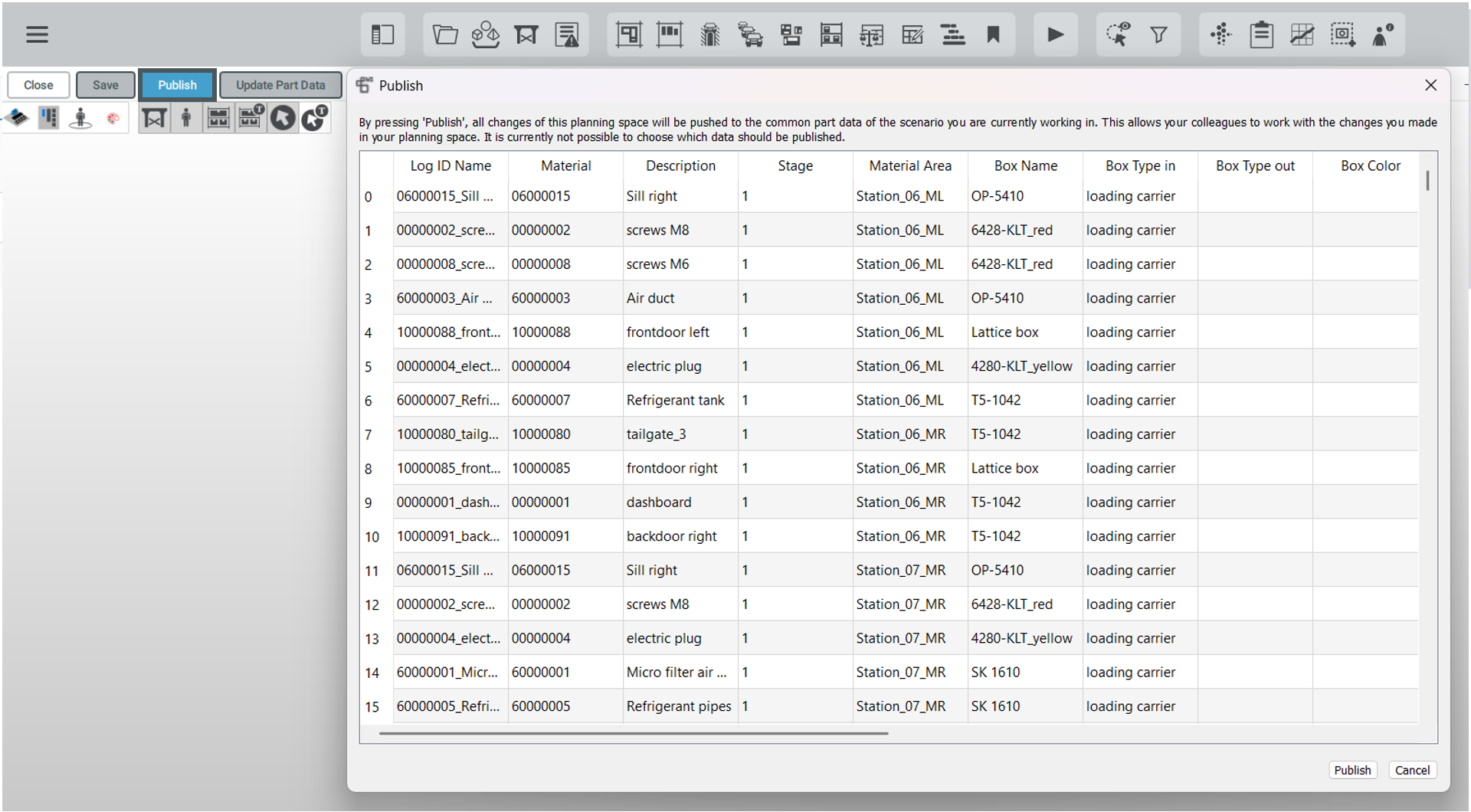1471x812 pixels.
Task: Confirm with Publish button in dialog footer
Action: pyautogui.click(x=1352, y=770)
